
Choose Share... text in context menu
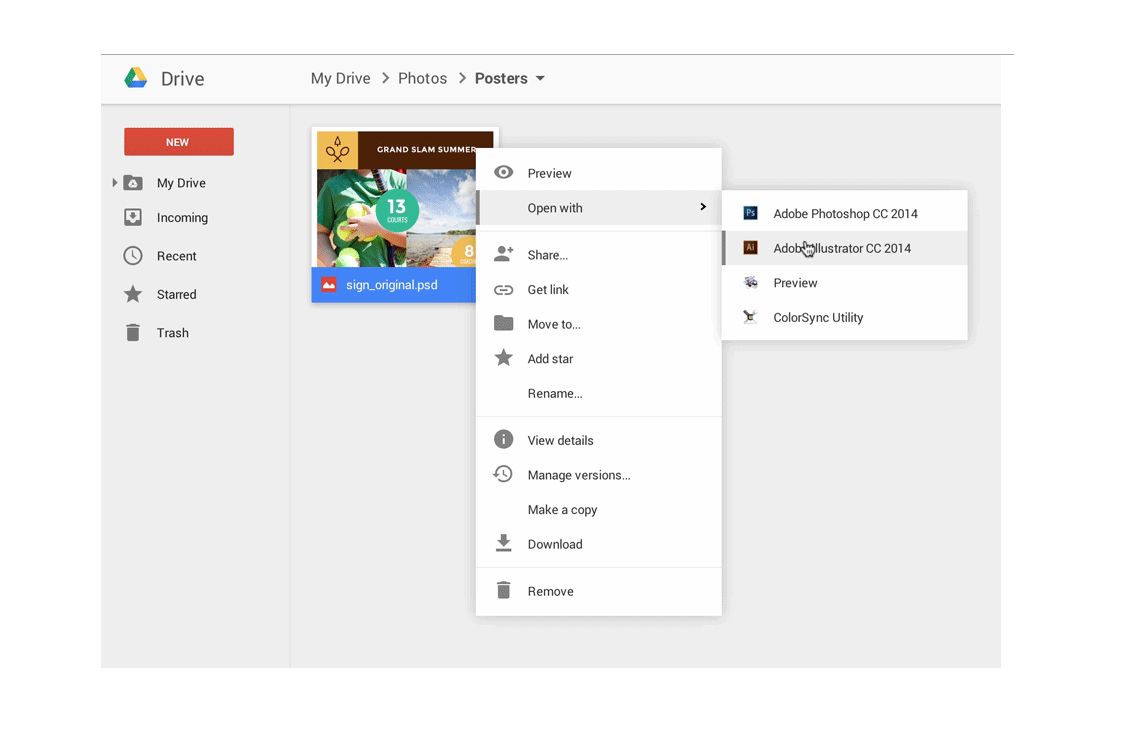548,255
